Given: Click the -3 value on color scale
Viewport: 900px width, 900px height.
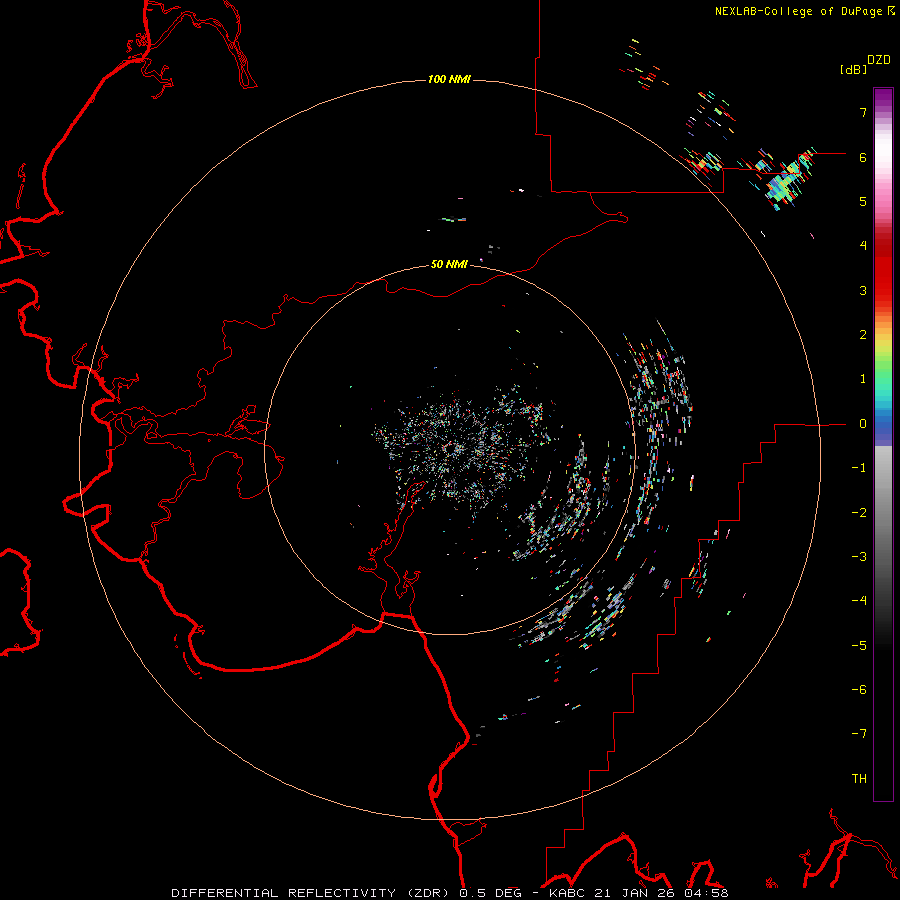Looking at the screenshot, I should point(859,557).
